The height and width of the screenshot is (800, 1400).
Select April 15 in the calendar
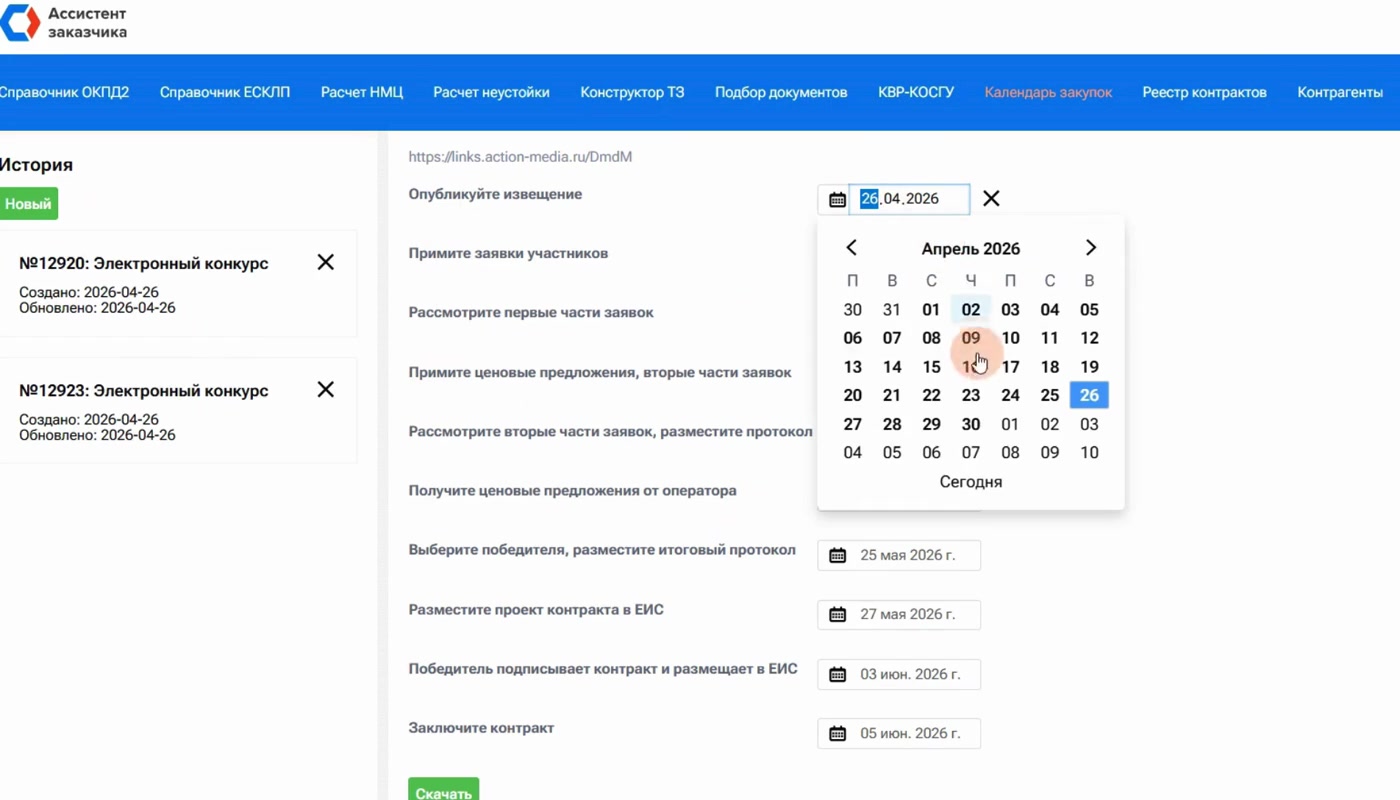tap(931, 367)
